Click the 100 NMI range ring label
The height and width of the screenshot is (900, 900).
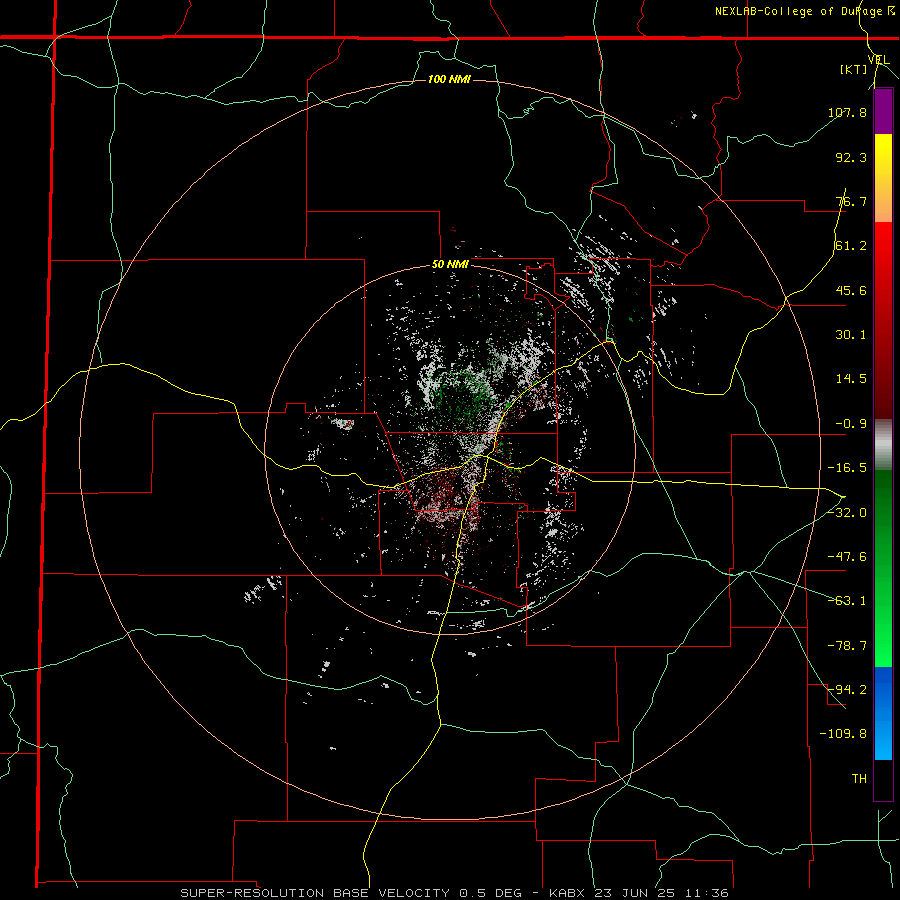tap(449, 79)
